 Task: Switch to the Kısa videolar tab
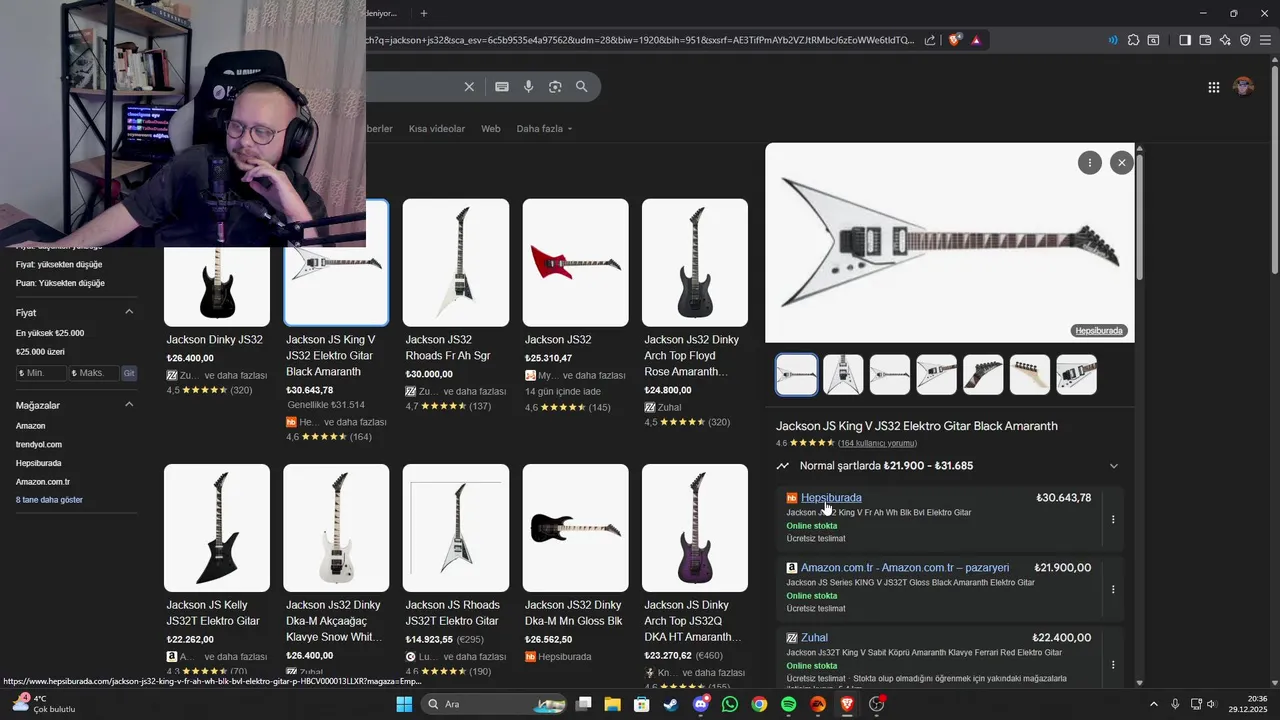[437, 128]
